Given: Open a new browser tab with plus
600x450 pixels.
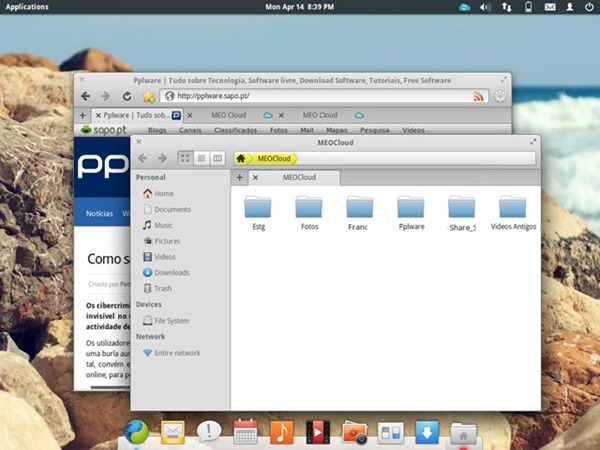Looking at the screenshot, I should click(82, 115).
